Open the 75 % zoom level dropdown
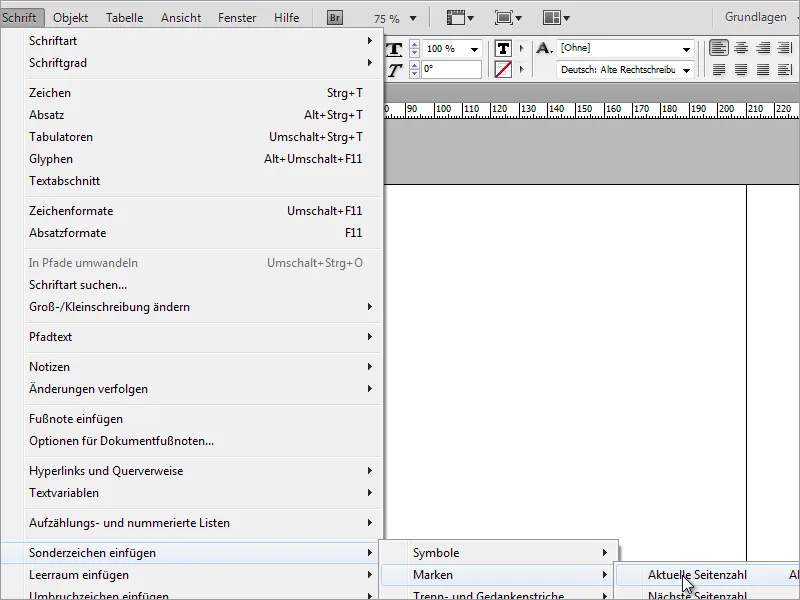This screenshot has width=800, height=600. click(413, 19)
